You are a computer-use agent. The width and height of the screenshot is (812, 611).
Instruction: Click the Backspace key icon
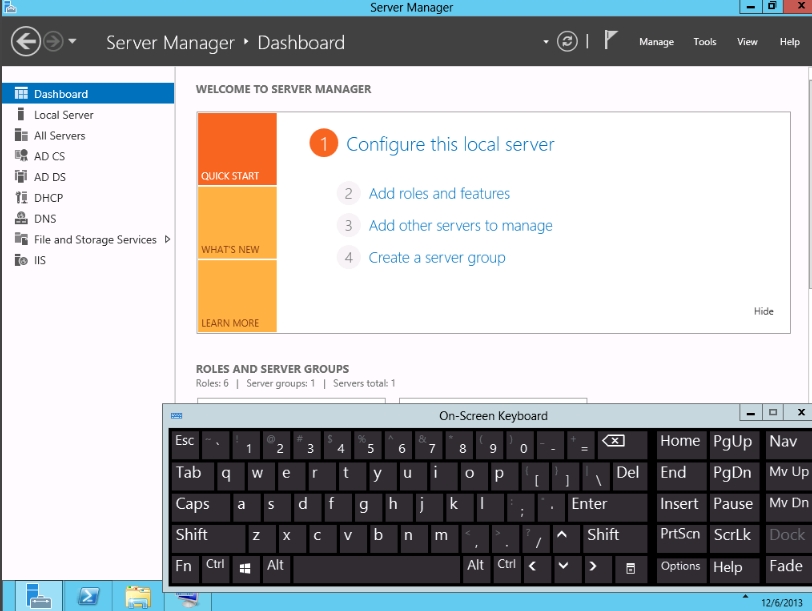(621, 444)
